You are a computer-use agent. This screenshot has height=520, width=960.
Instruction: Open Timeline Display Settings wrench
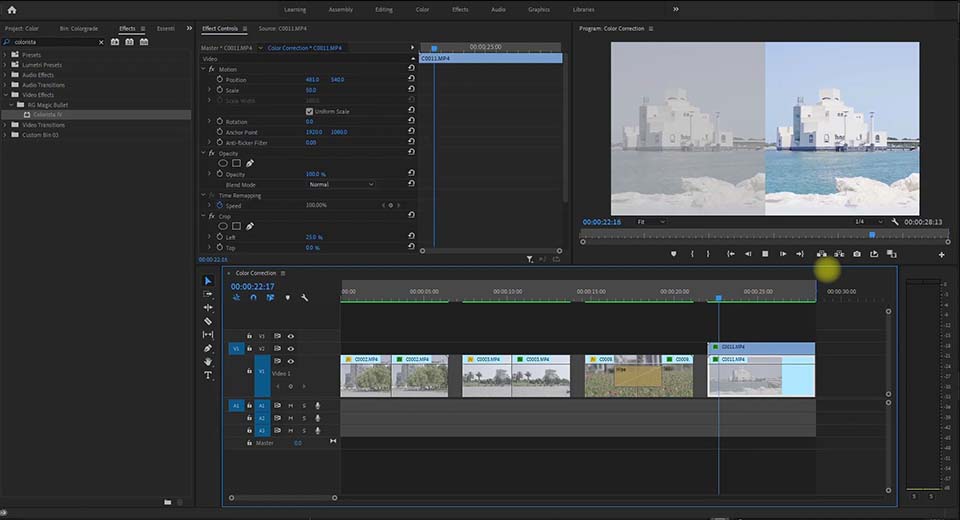[304, 298]
